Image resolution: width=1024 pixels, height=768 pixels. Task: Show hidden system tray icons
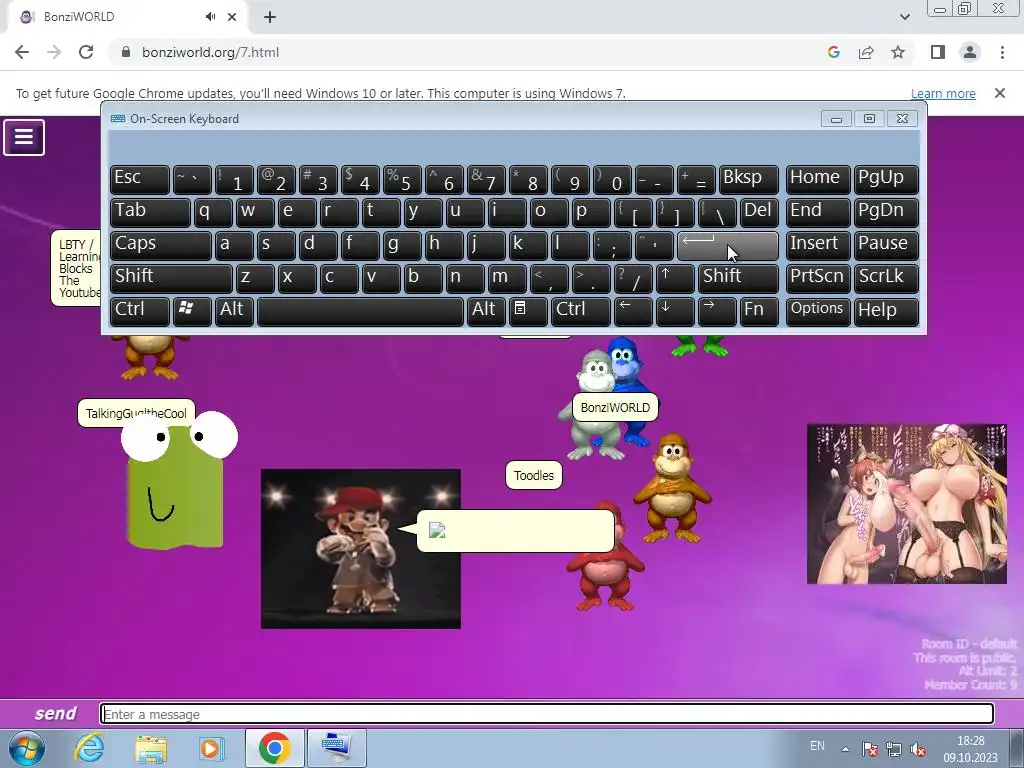click(x=845, y=750)
